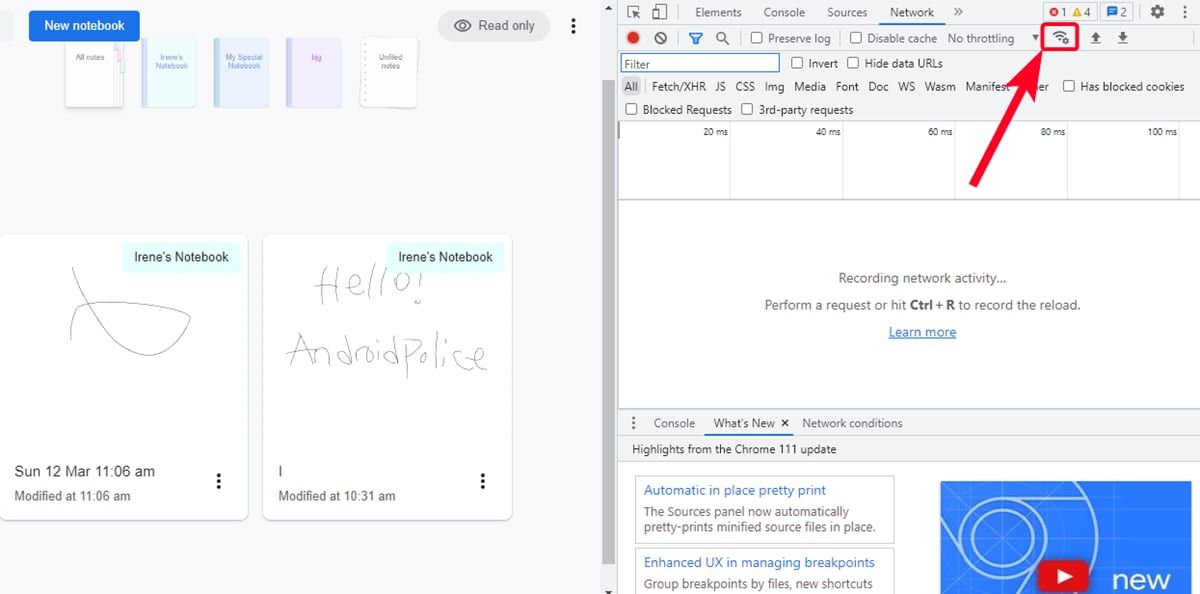Viewport: 1200px width, 594px height.
Task: Toggle device toolbar icon
Action: point(659,12)
